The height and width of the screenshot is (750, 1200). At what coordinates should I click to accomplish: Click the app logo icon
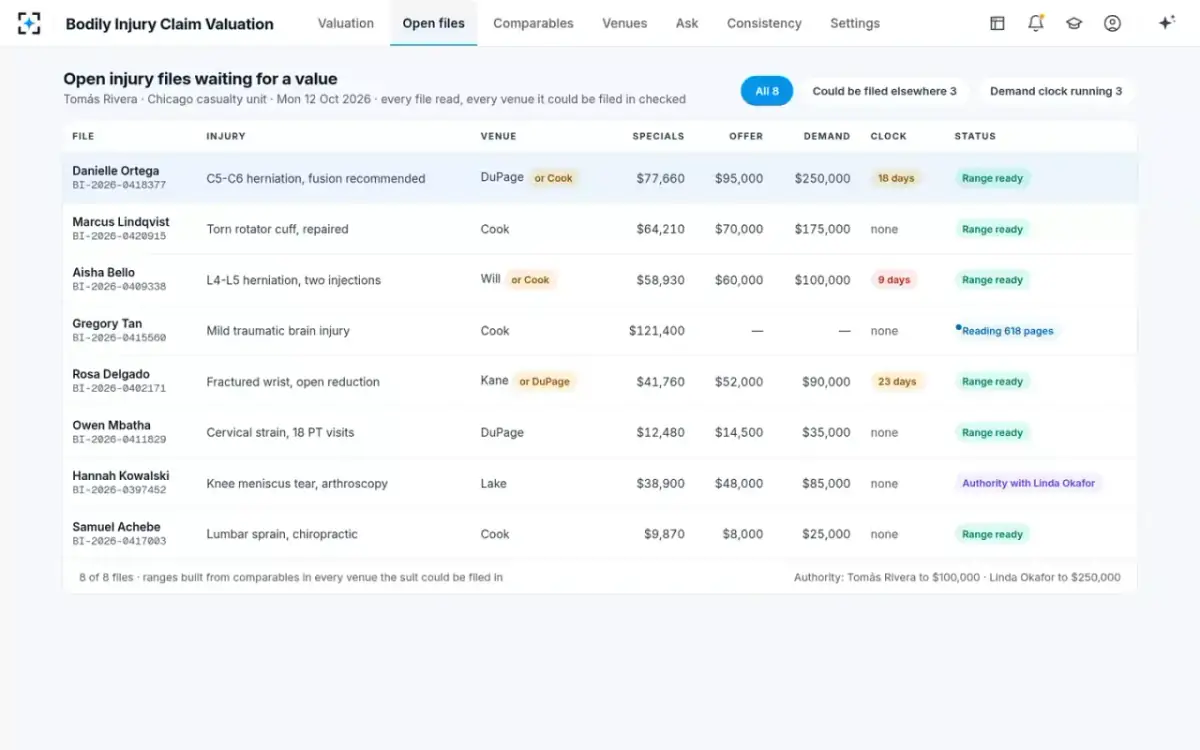click(x=30, y=23)
